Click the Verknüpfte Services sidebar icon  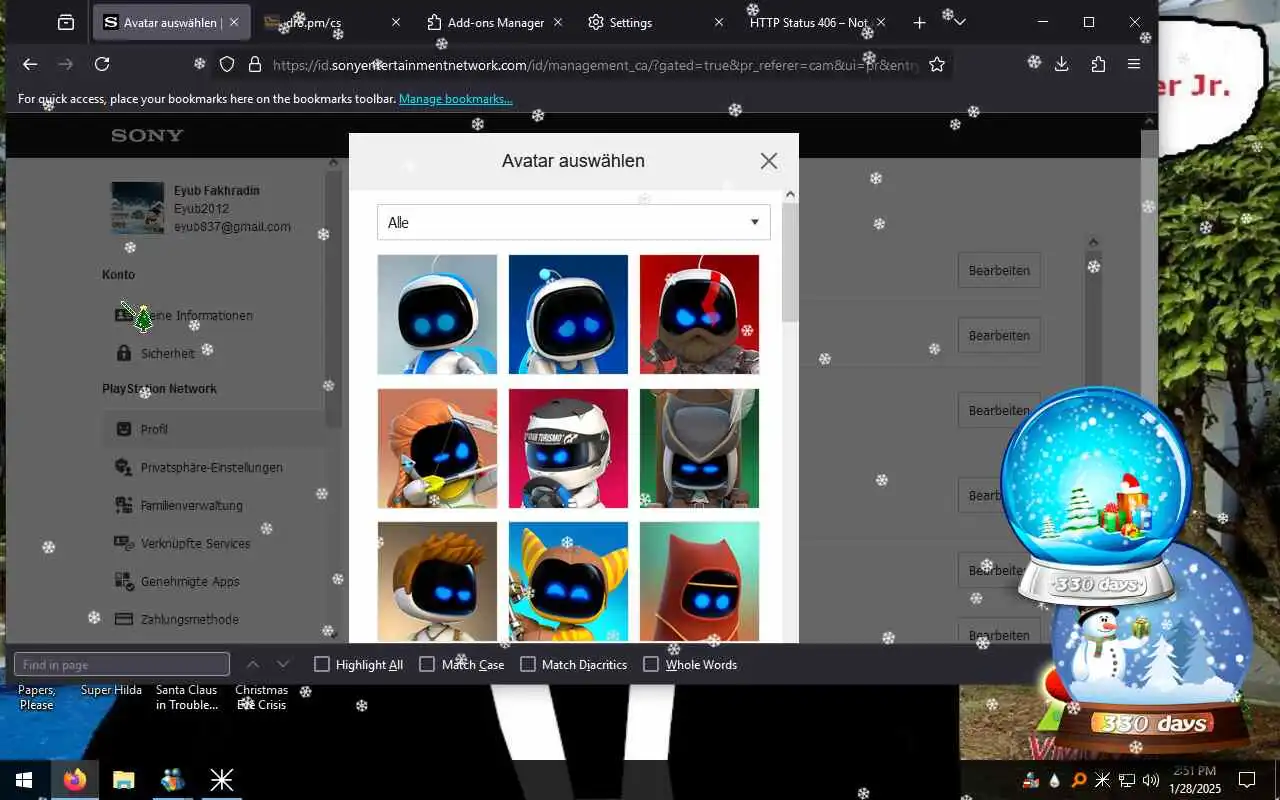pos(124,543)
